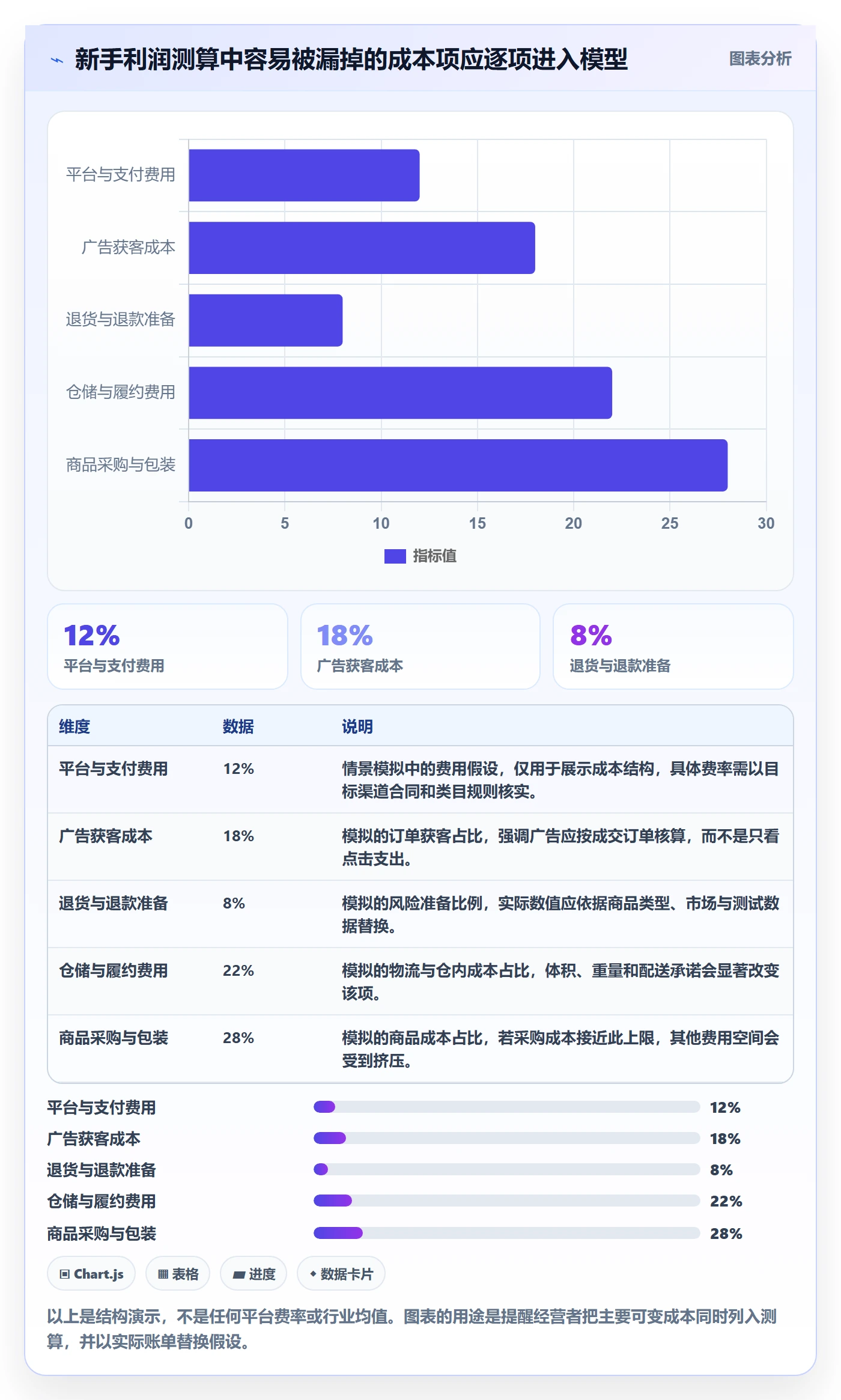Viewport: 841px width, 1400px height.
Task: Open the 8% 退货与退款准备 data card
Action: (x=673, y=647)
